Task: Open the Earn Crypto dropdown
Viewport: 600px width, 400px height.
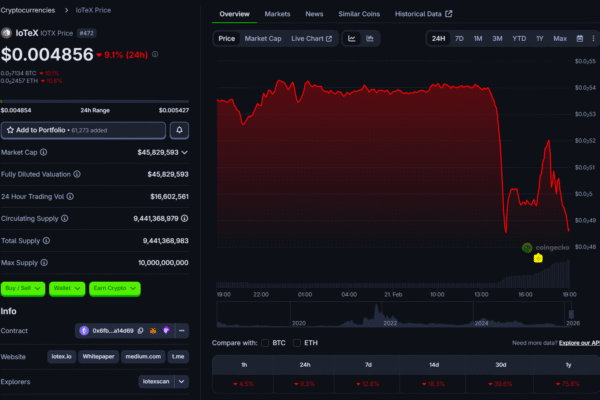Action: coord(113,288)
